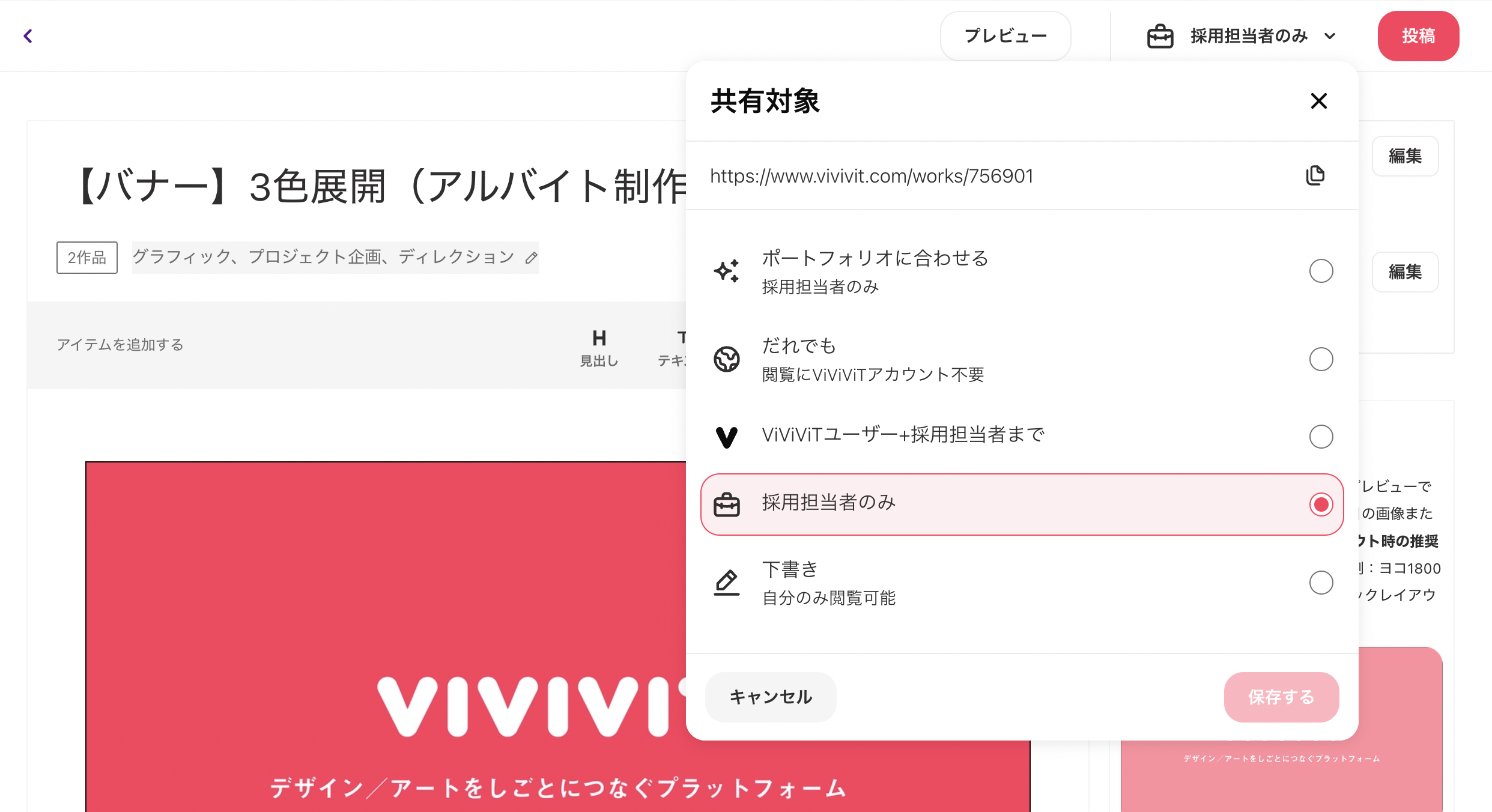
Task: Click the 共有対象 dialog heading
Action: (765, 101)
